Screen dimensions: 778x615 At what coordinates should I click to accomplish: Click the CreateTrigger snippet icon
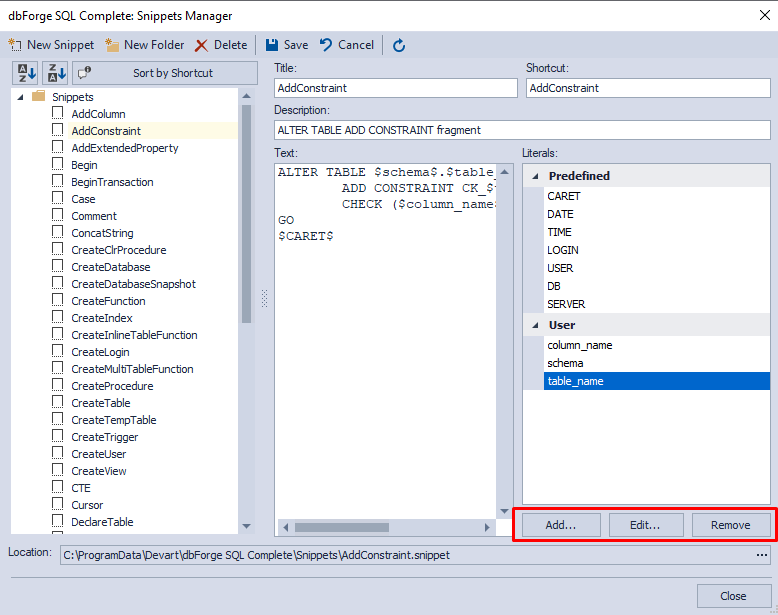pyautogui.click(x=58, y=436)
